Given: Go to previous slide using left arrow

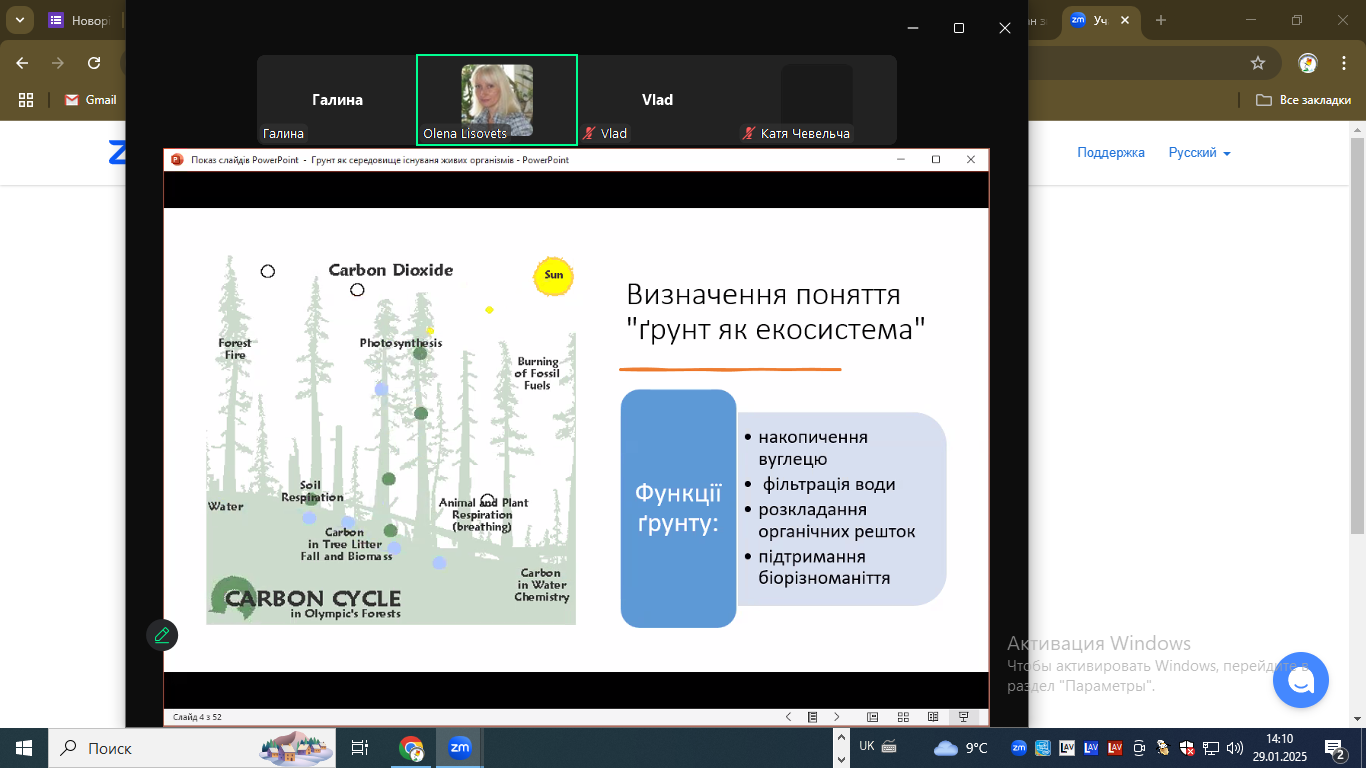Looking at the screenshot, I should [788, 717].
